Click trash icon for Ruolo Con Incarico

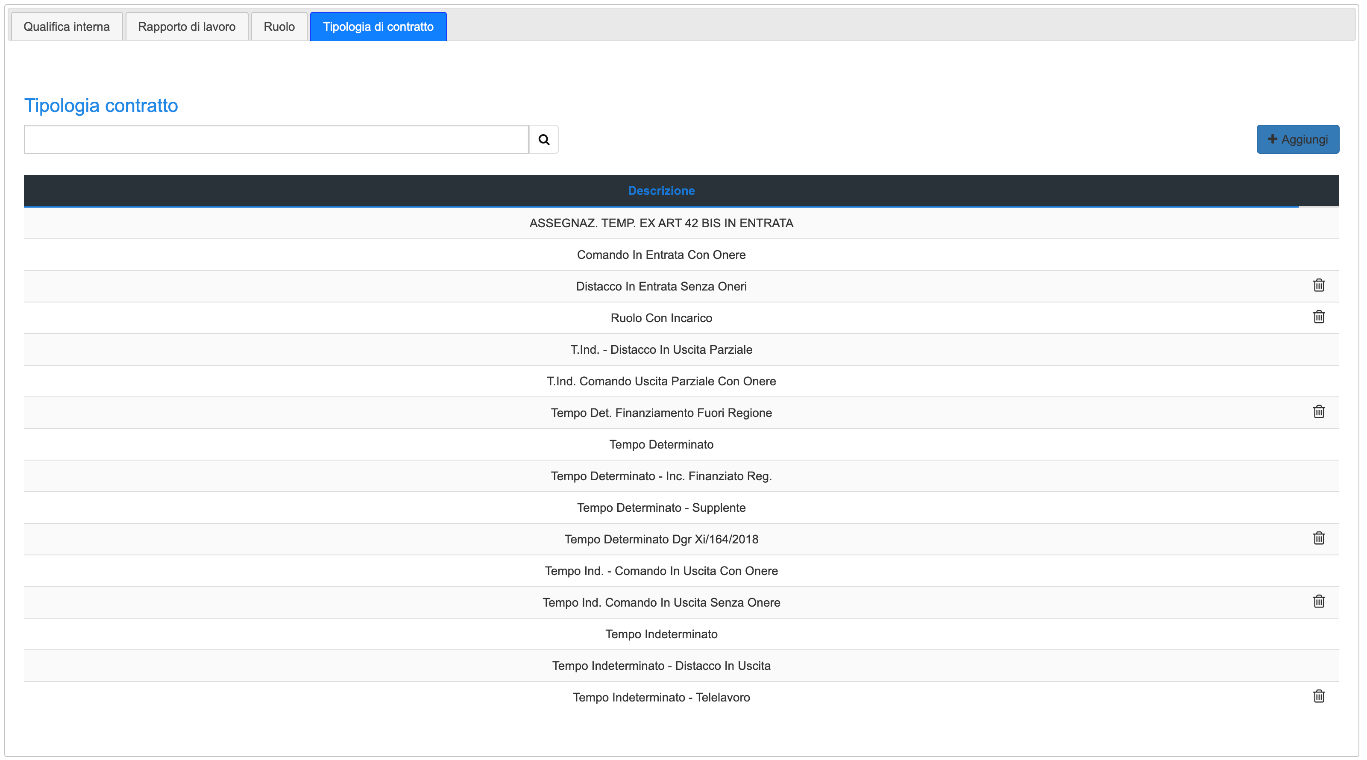pos(1318,317)
